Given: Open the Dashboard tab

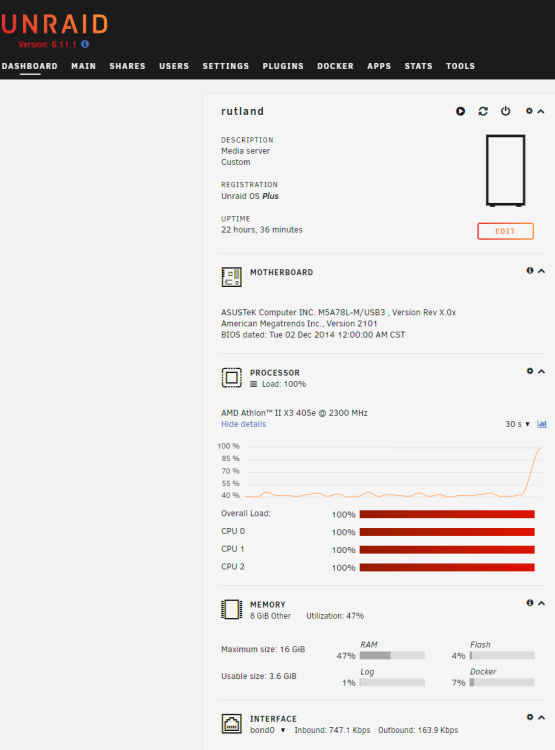Looking at the screenshot, I should [x=30, y=66].
